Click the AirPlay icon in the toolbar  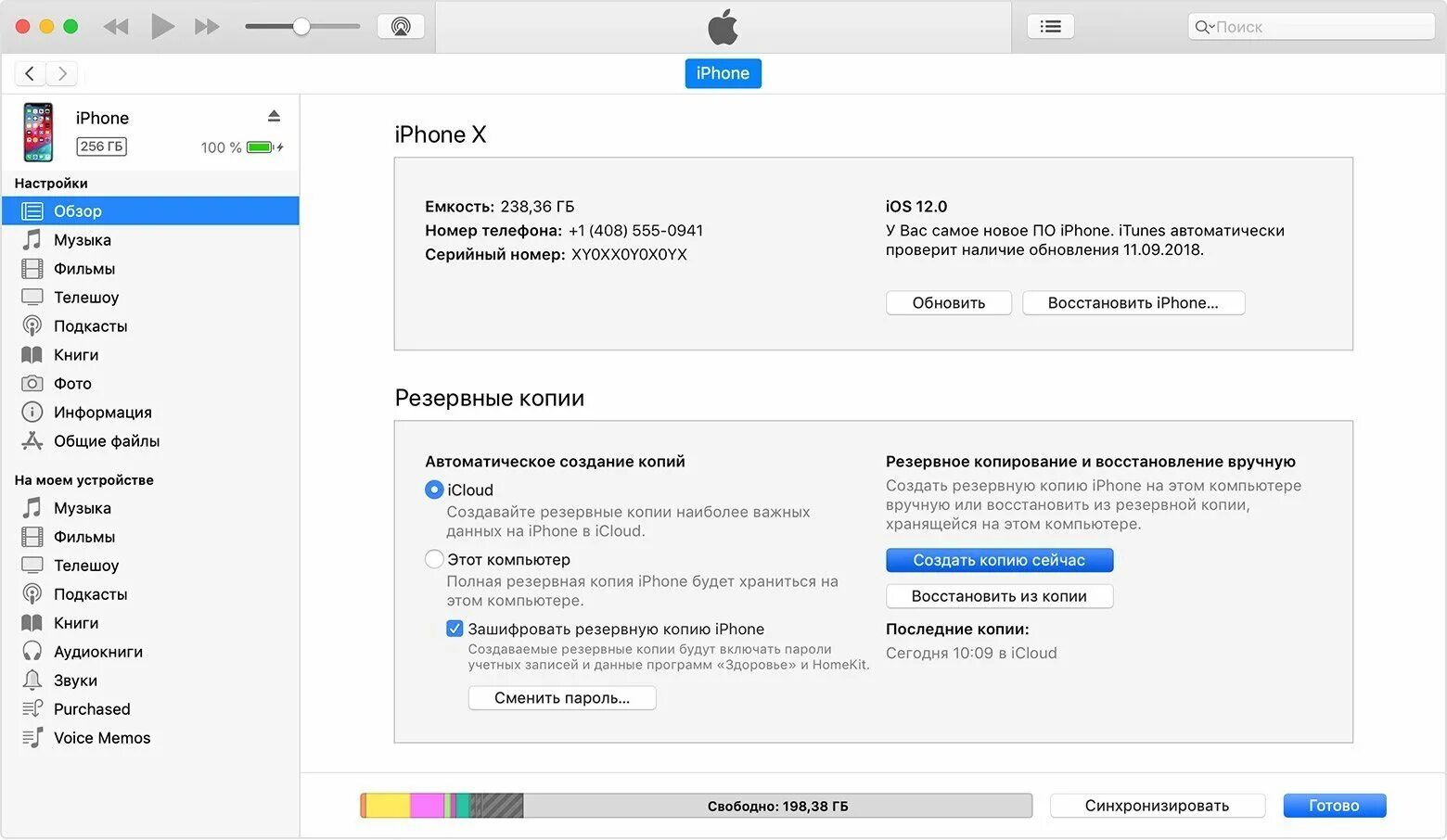[x=401, y=27]
